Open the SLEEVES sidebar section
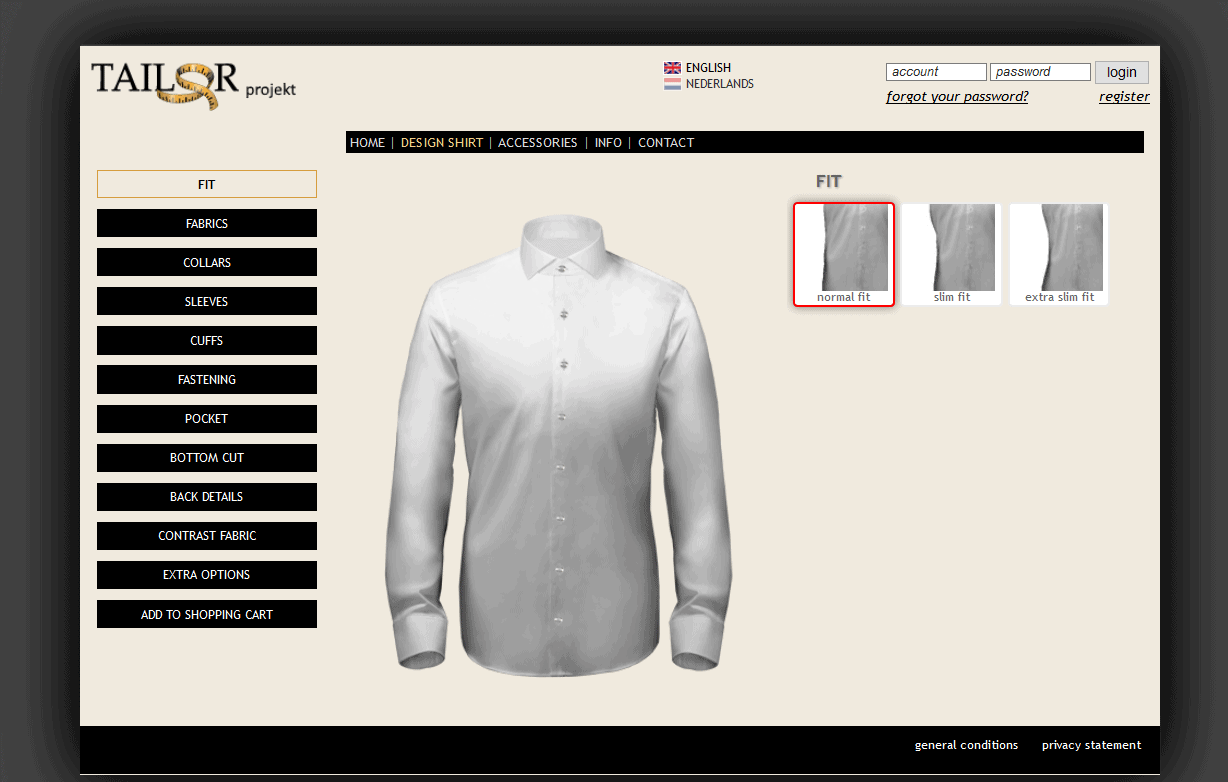Viewport: 1228px width, 782px height. point(207,301)
